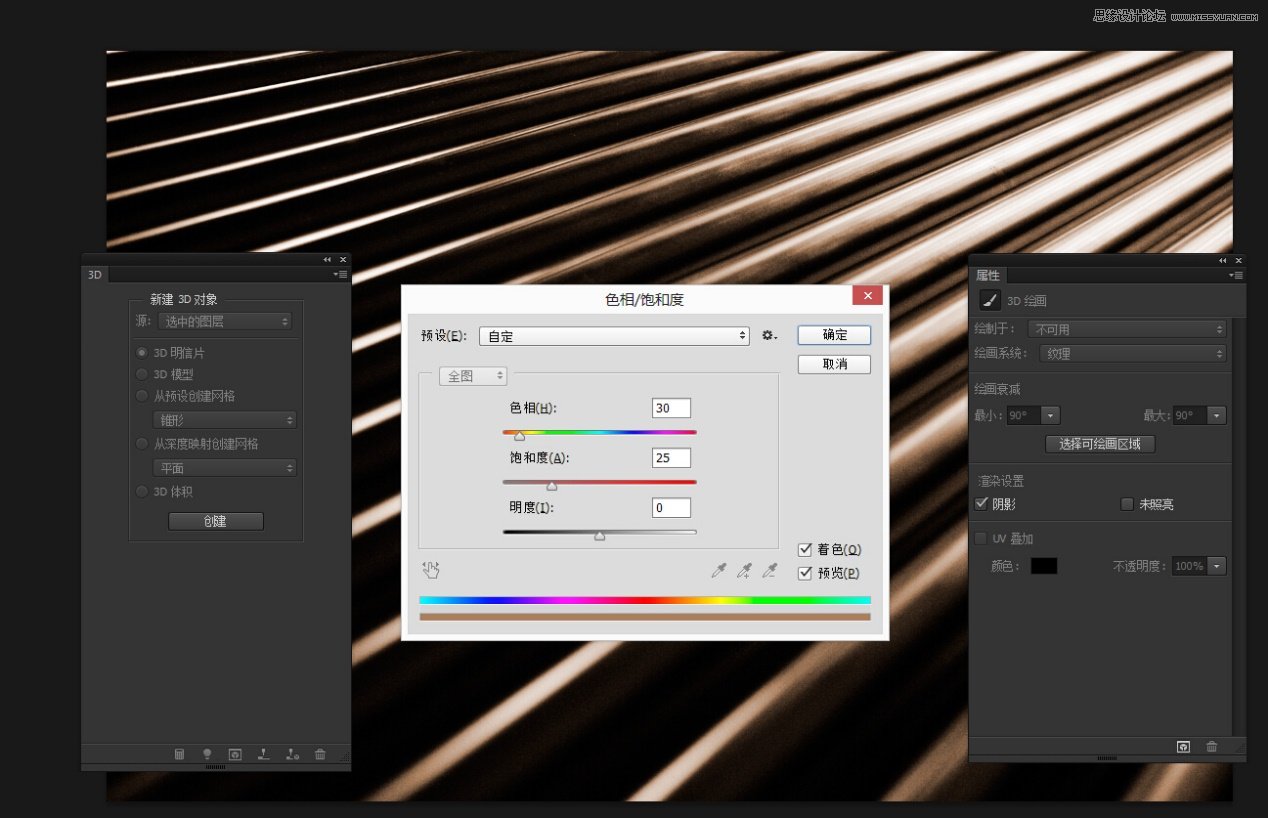This screenshot has height=818, width=1268.
Task: Select the 3D 模型 radio button
Action: click(142, 371)
